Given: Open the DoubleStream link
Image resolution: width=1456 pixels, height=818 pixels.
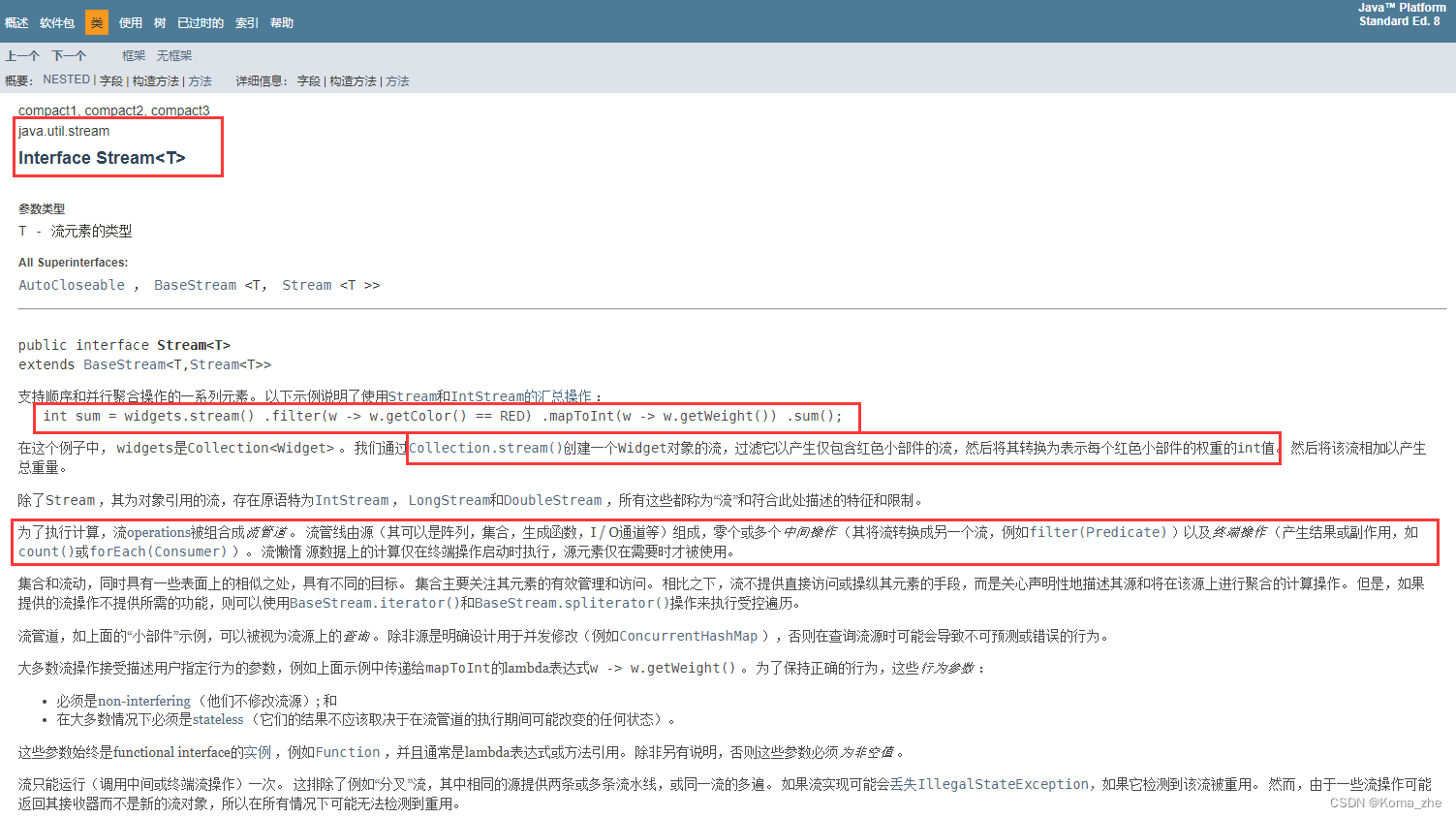Looking at the screenshot, I should click(553, 500).
